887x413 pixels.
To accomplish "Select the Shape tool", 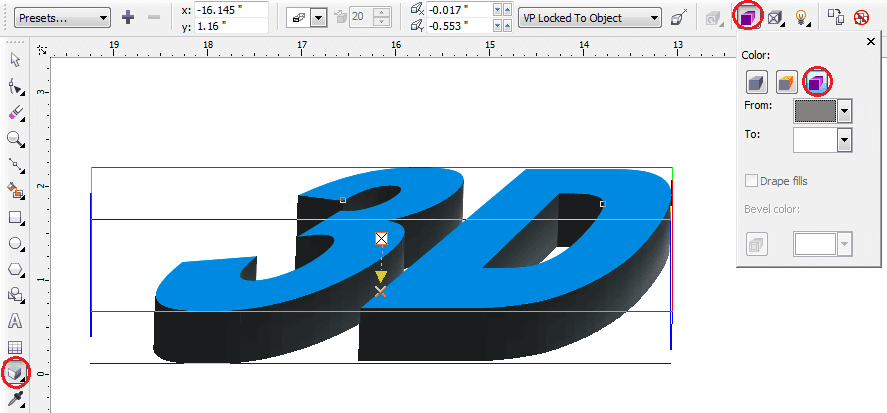I will 15,87.
